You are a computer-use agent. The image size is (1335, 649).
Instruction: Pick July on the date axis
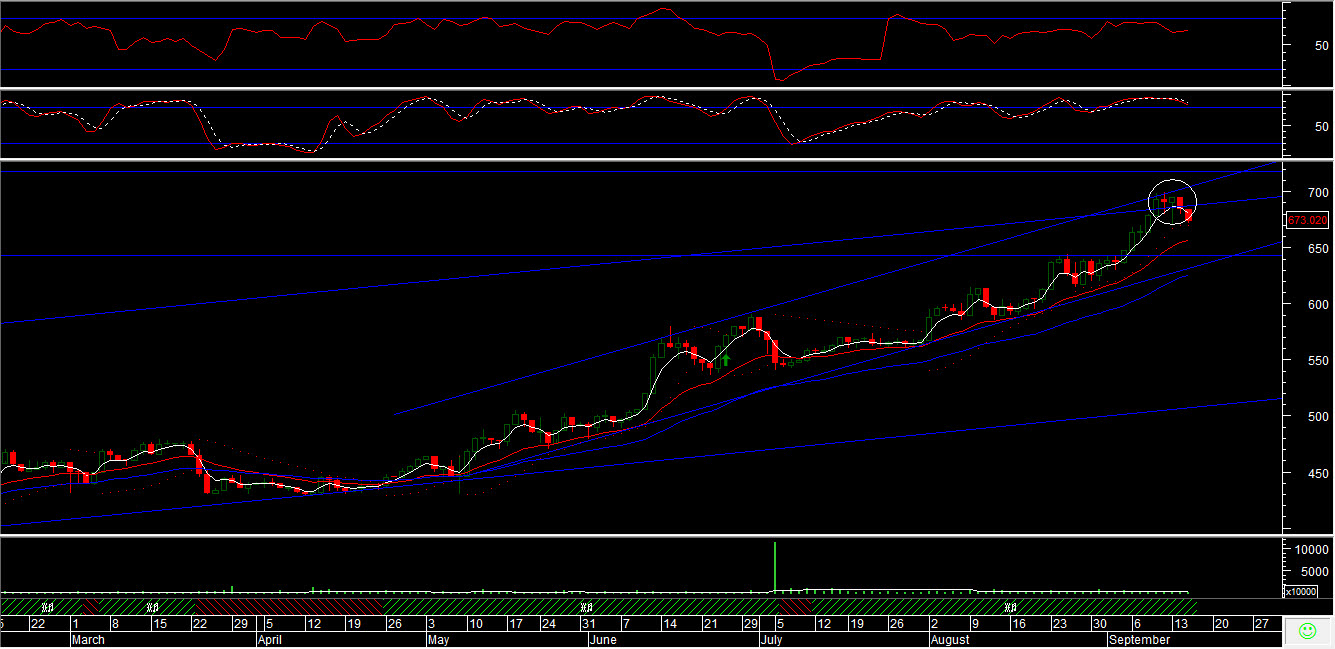pos(771,639)
